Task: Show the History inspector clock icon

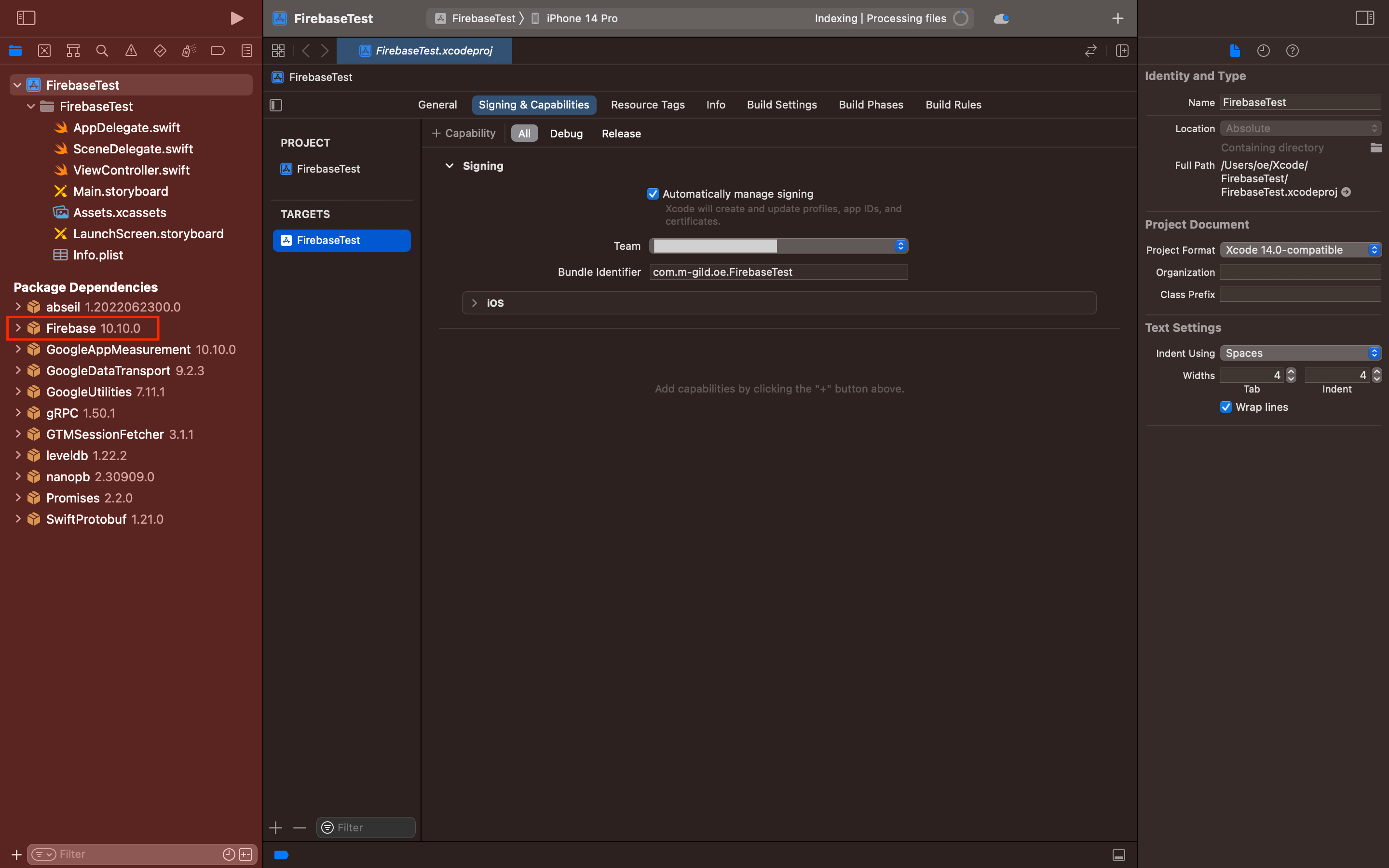Action: pos(1263,51)
